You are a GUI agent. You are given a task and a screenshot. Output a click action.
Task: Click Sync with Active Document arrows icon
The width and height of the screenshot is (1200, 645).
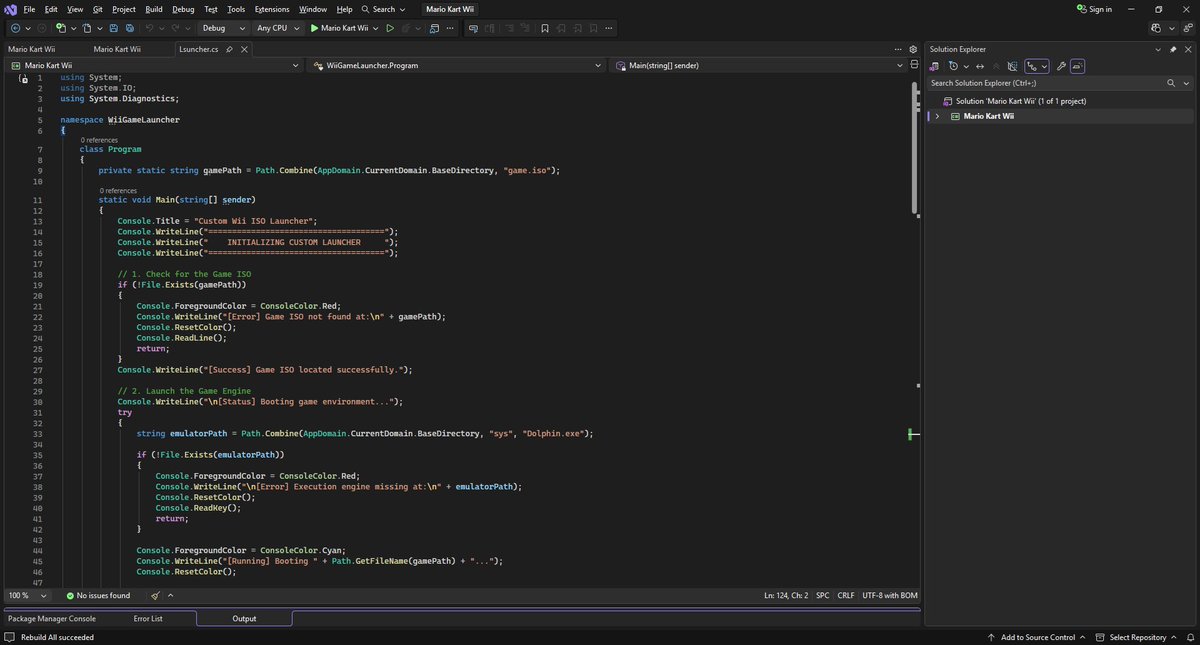click(980, 66)
